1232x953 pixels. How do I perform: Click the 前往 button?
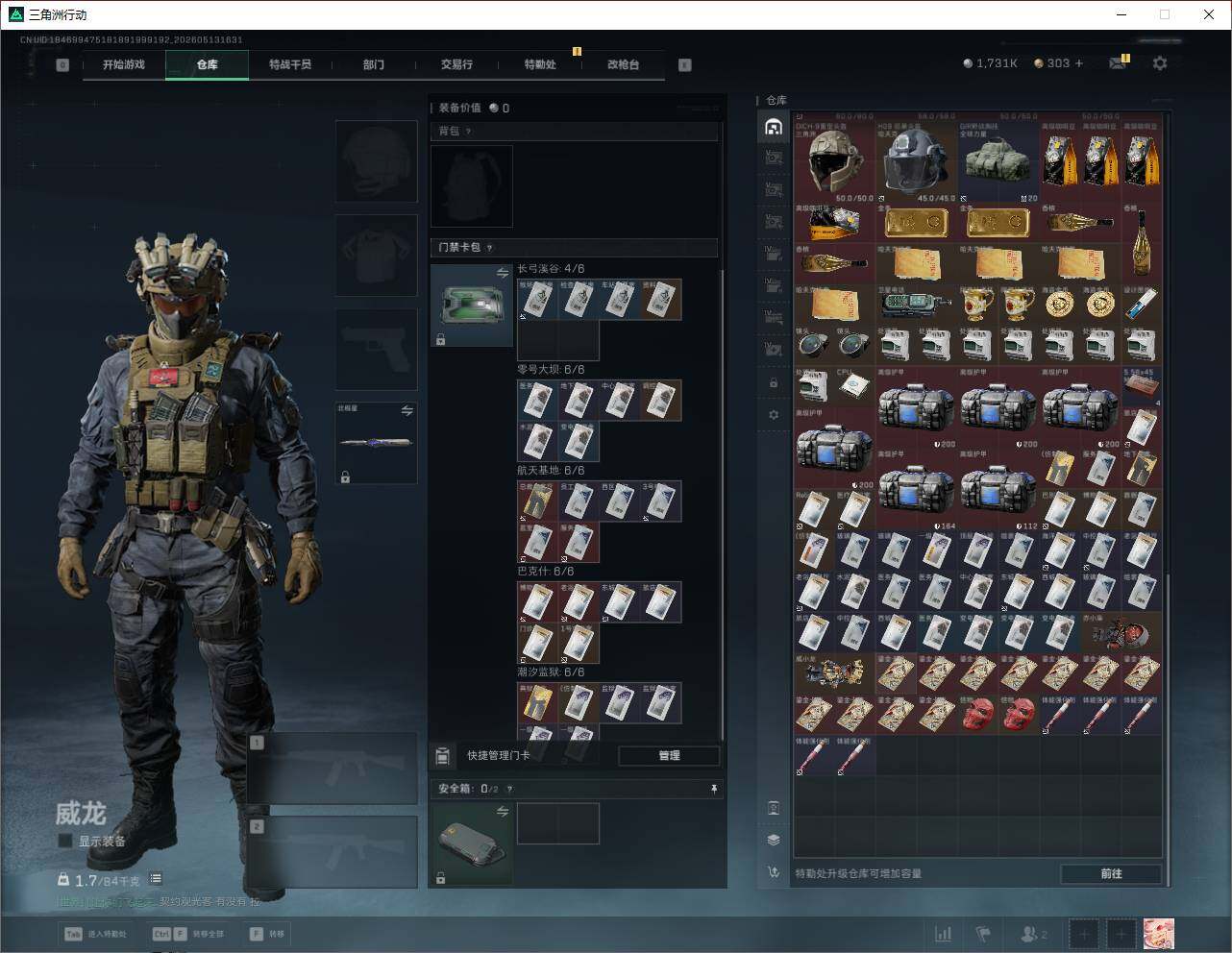point(1111,874)
